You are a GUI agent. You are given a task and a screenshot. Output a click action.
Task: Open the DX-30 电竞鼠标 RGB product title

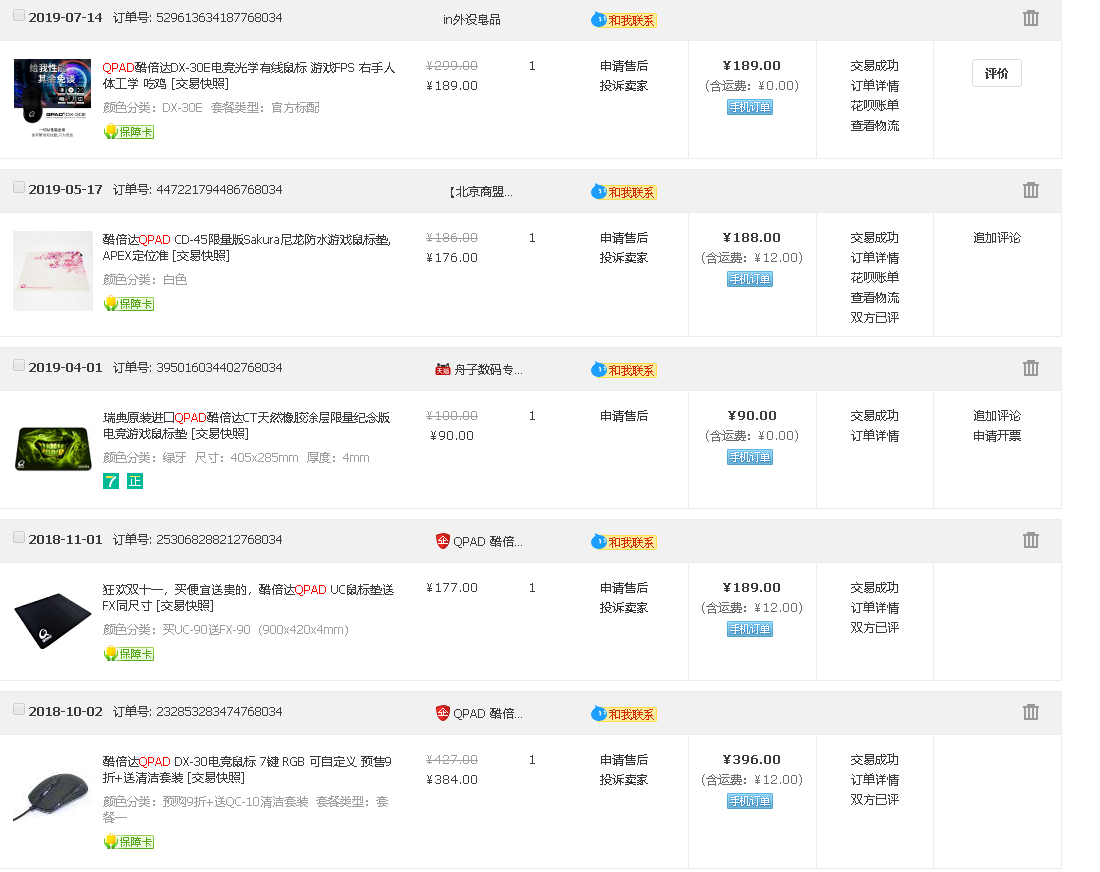click(x=247, y=770)
